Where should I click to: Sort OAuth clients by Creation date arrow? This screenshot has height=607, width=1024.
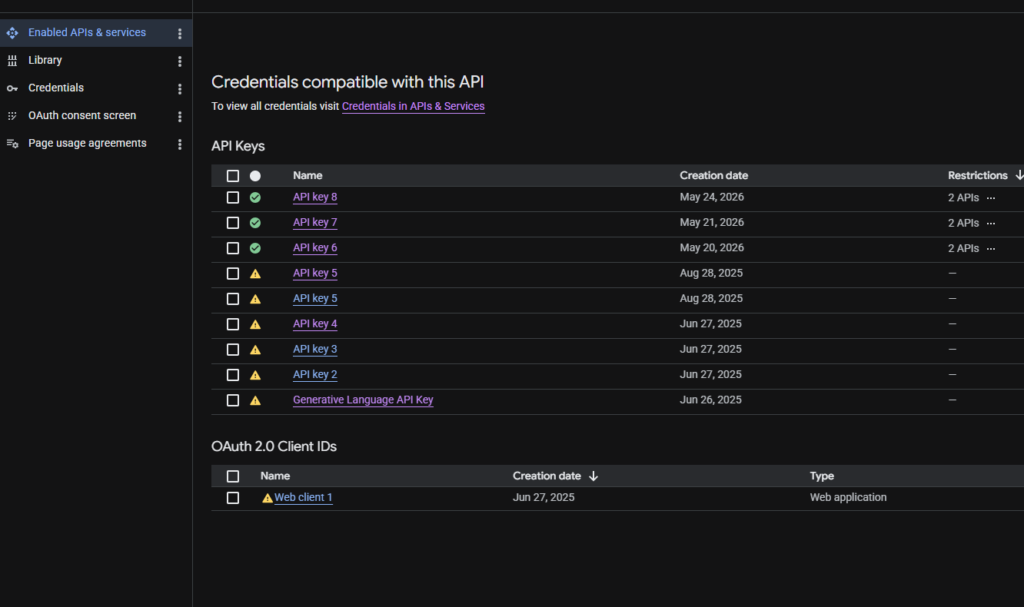pyautogui.click(x=593, y=476)
